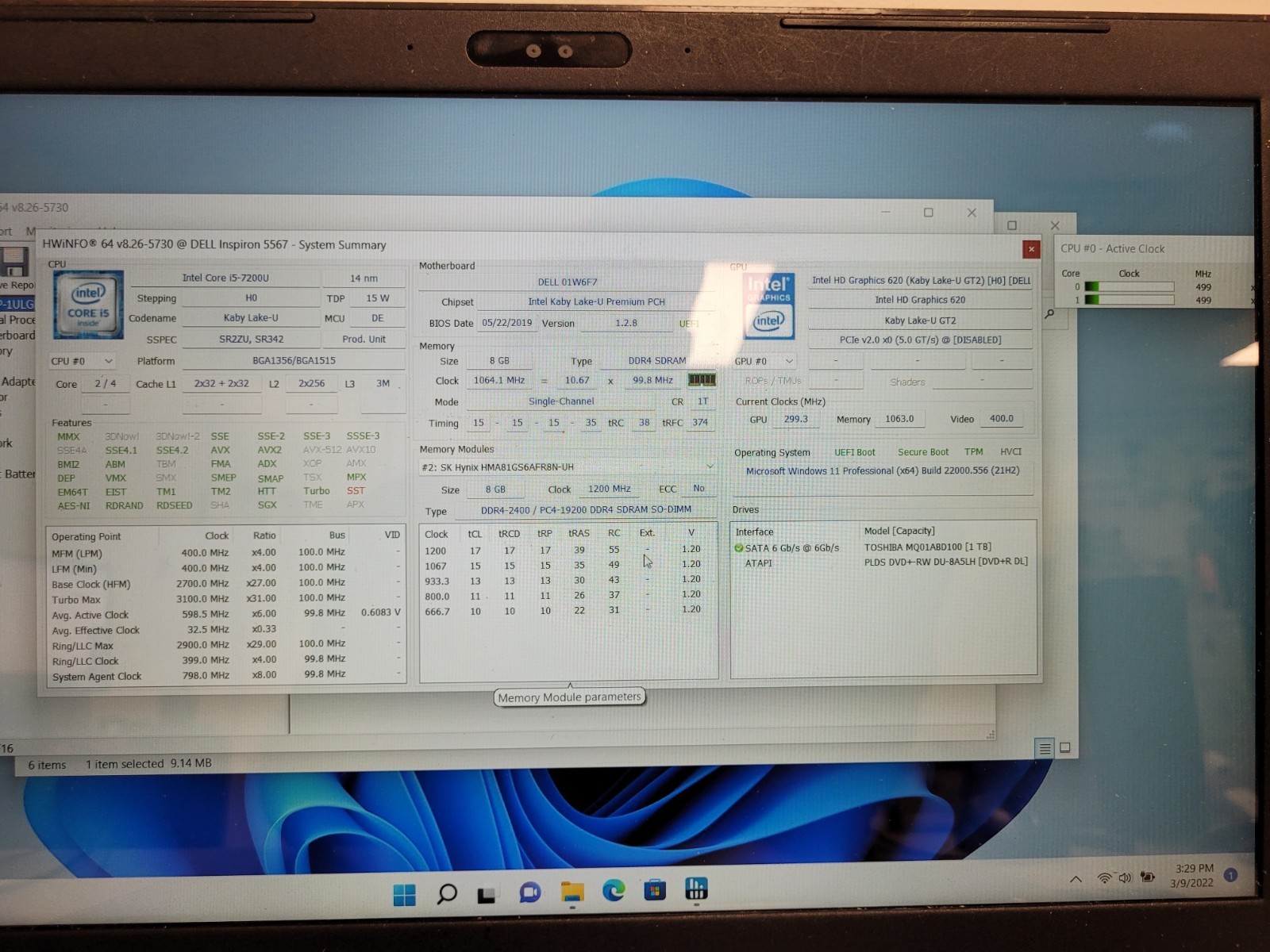Click the green SATA status check icon
The height and width of the screenshot is (952, 1270).
[x=739, y=547]
